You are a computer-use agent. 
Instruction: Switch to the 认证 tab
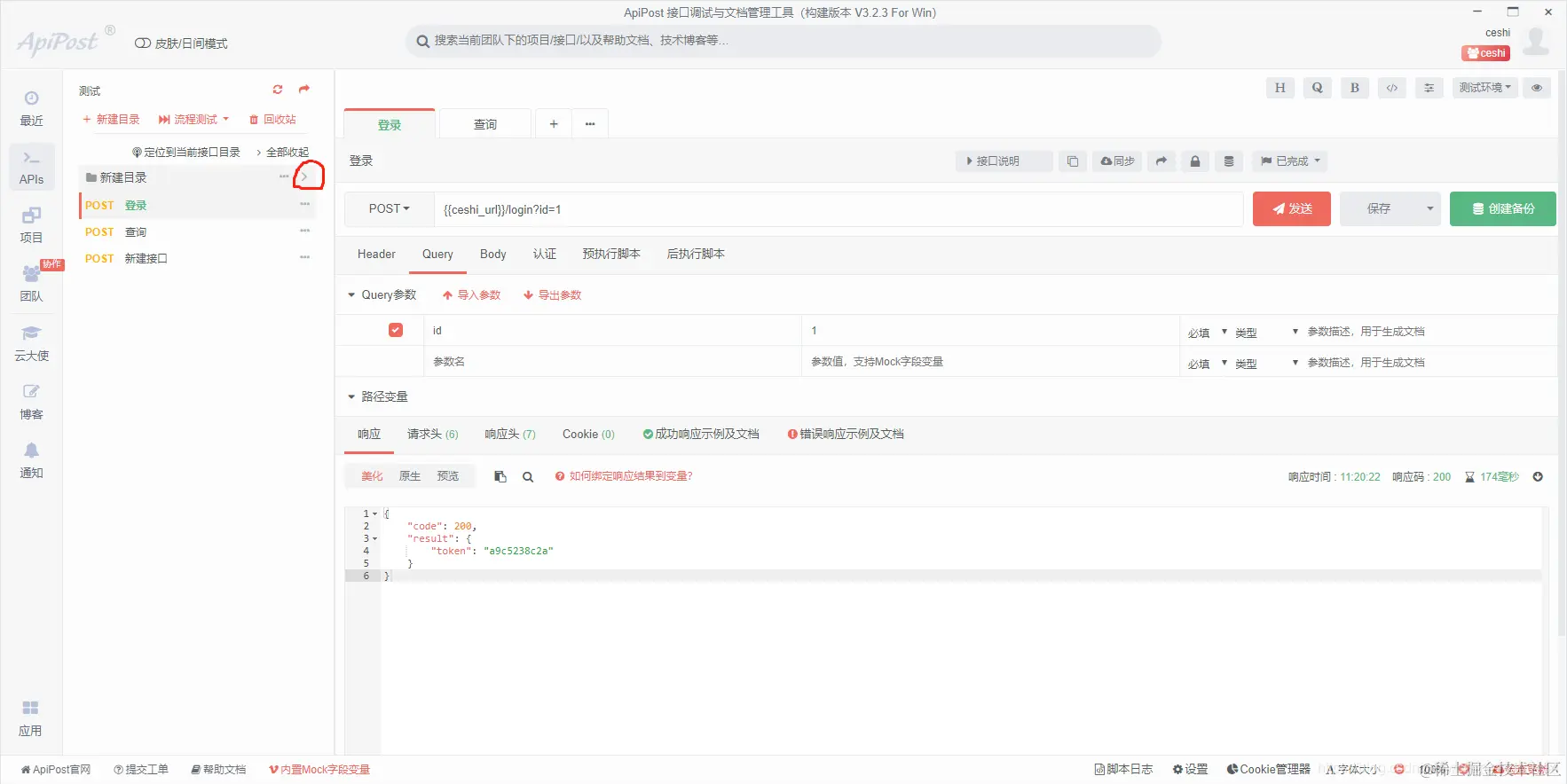click(545, 254)
